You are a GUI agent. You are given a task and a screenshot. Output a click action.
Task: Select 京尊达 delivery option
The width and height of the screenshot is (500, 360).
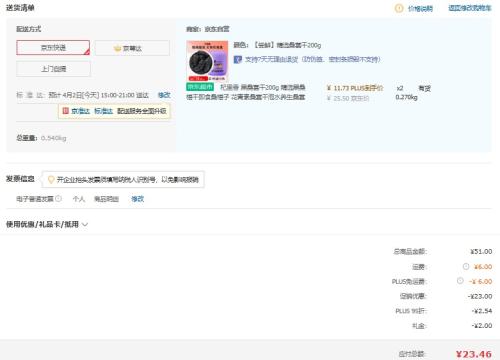click(x=132, y=48)
